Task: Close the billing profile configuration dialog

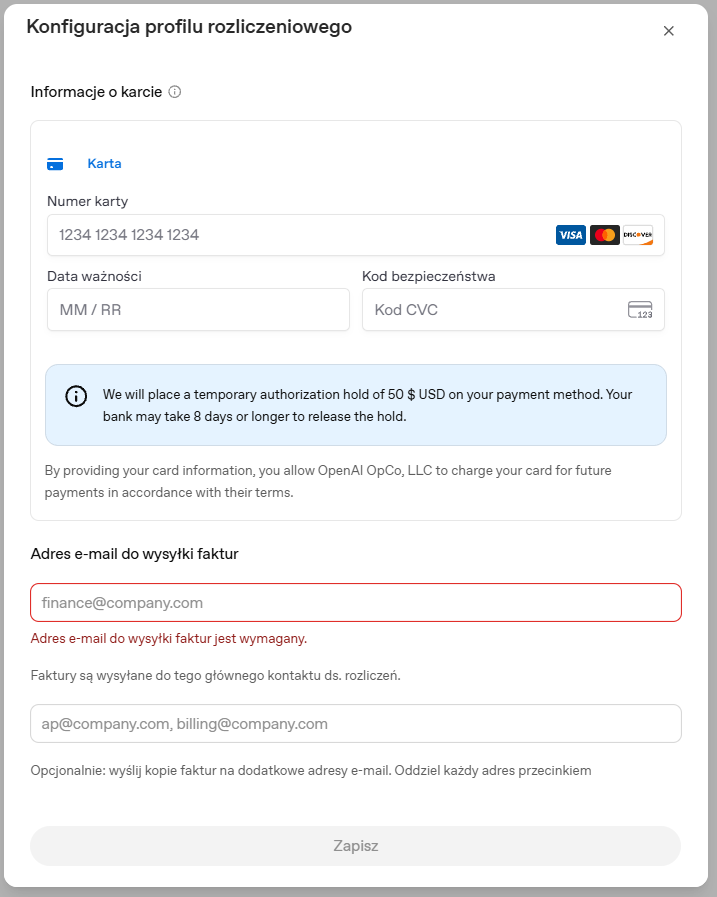Action: (668, 31)
